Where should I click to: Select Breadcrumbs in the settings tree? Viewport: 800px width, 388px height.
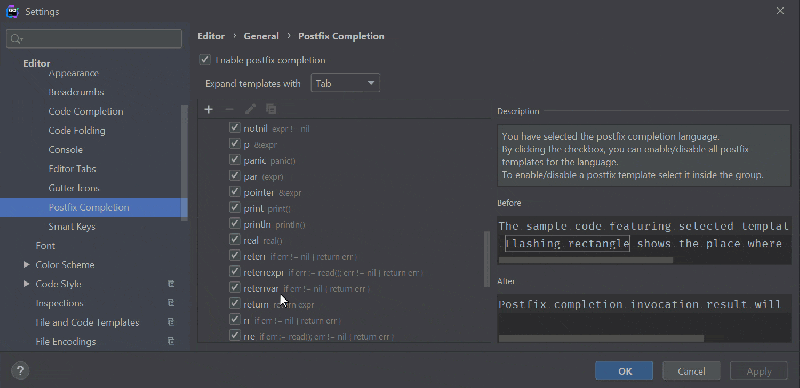pos(77,92)
